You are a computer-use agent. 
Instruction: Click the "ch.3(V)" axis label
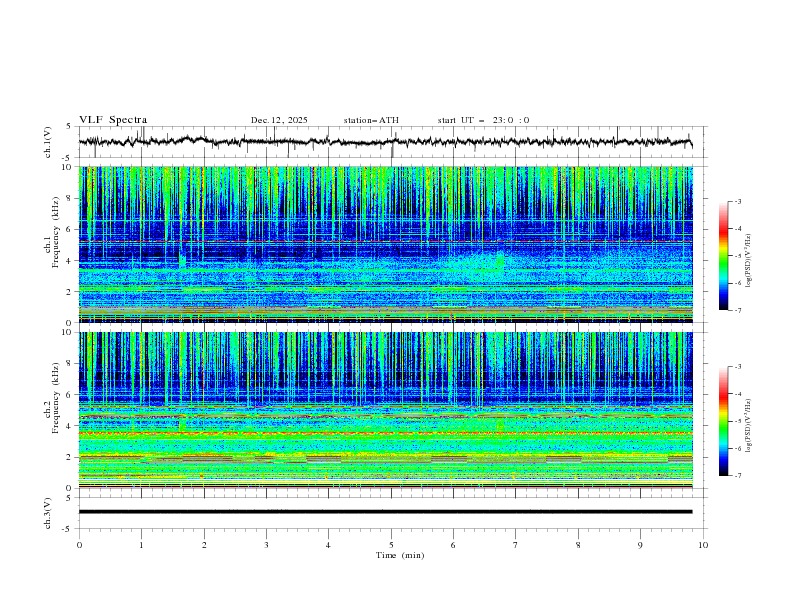coord(48,513)
